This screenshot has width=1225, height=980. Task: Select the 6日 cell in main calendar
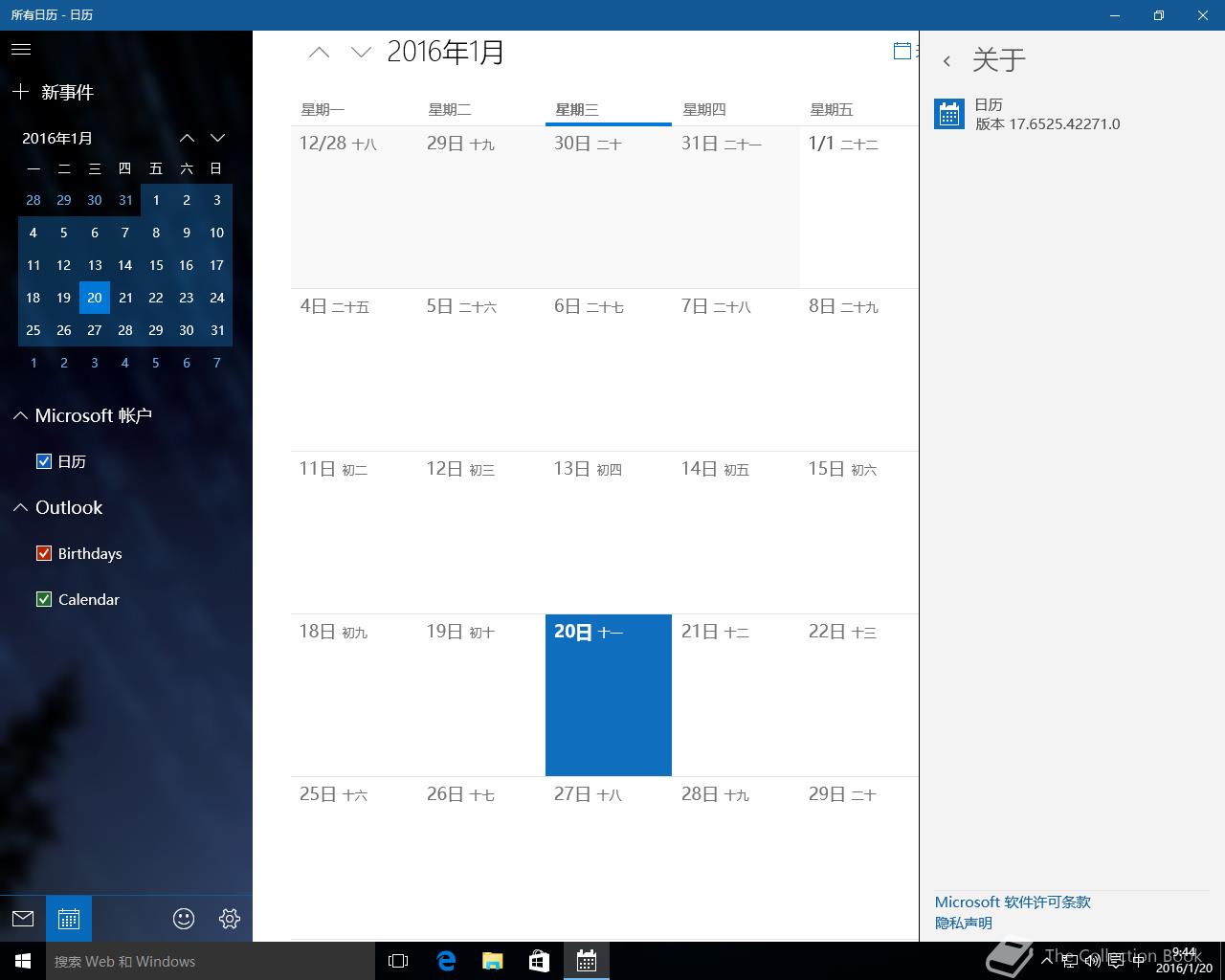pos(609,369)
